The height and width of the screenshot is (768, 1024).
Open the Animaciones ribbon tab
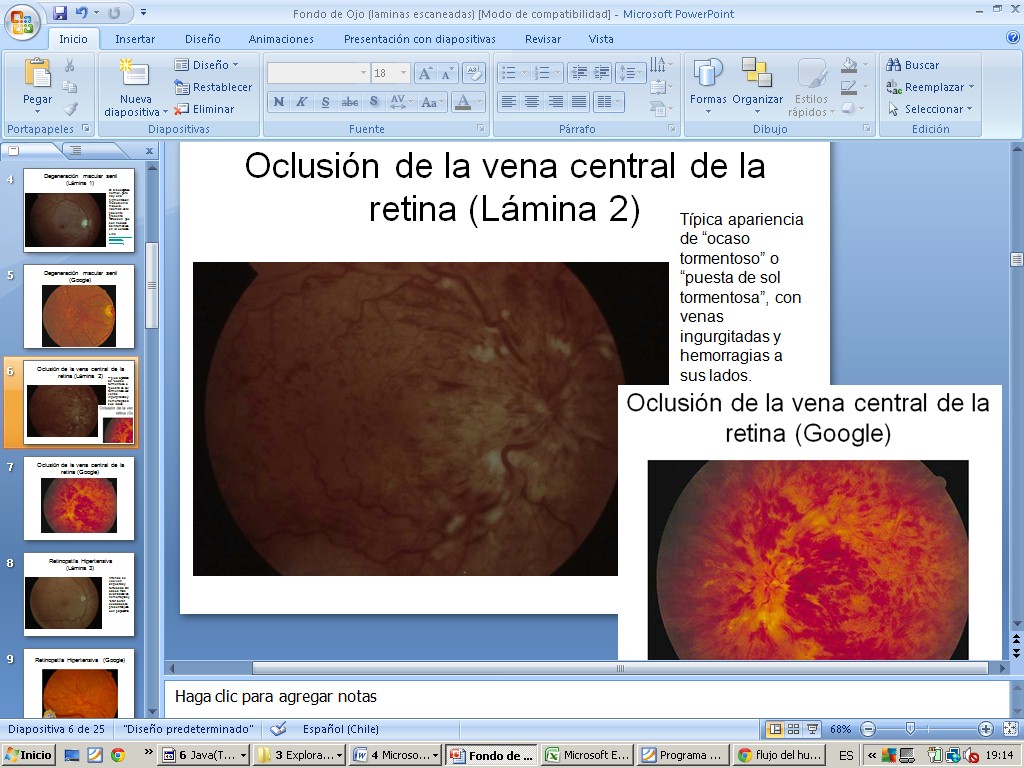(x=281, y=39)
